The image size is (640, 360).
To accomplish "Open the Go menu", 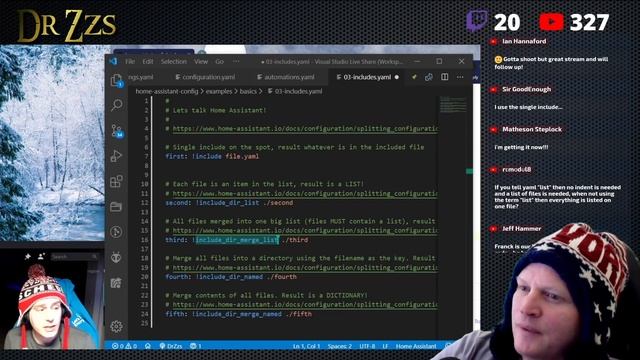I will (220, 62).
